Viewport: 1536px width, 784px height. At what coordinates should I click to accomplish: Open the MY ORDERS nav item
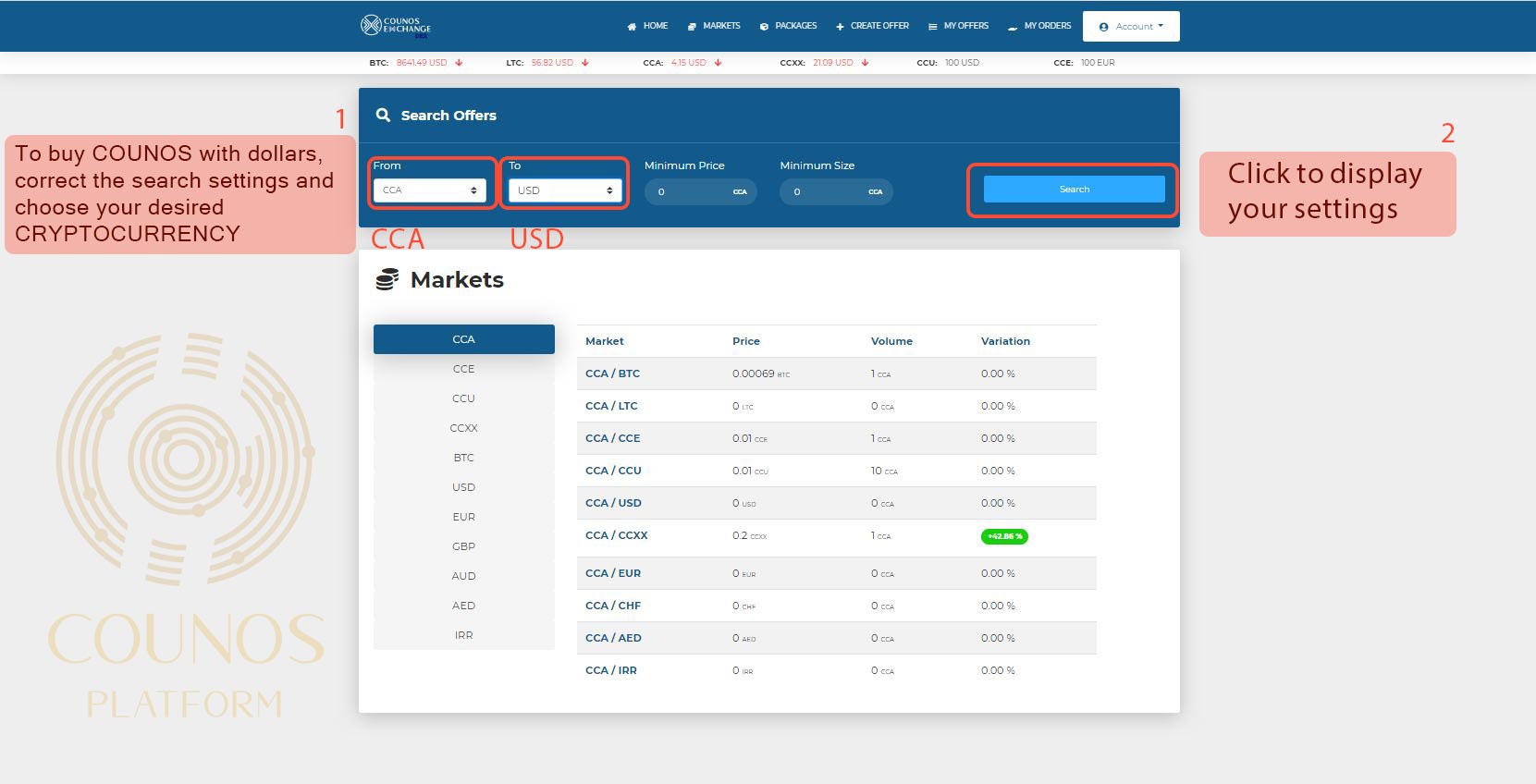tap(1039, 26)
